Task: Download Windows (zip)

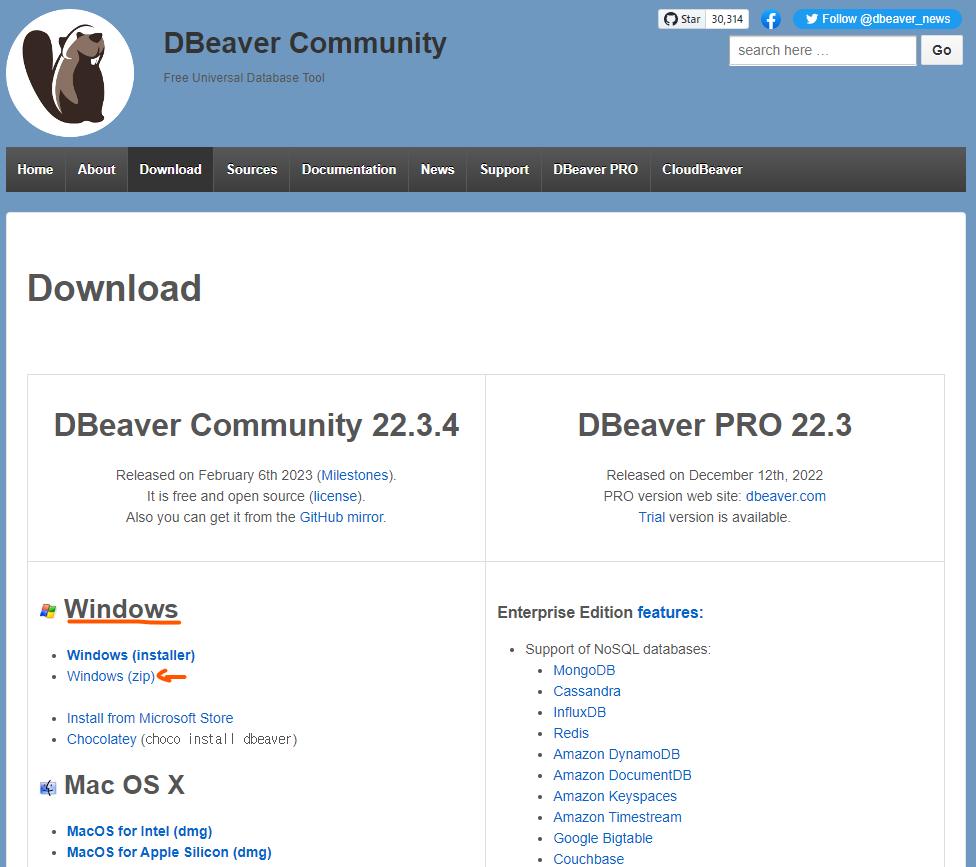Action: (111, 677)
